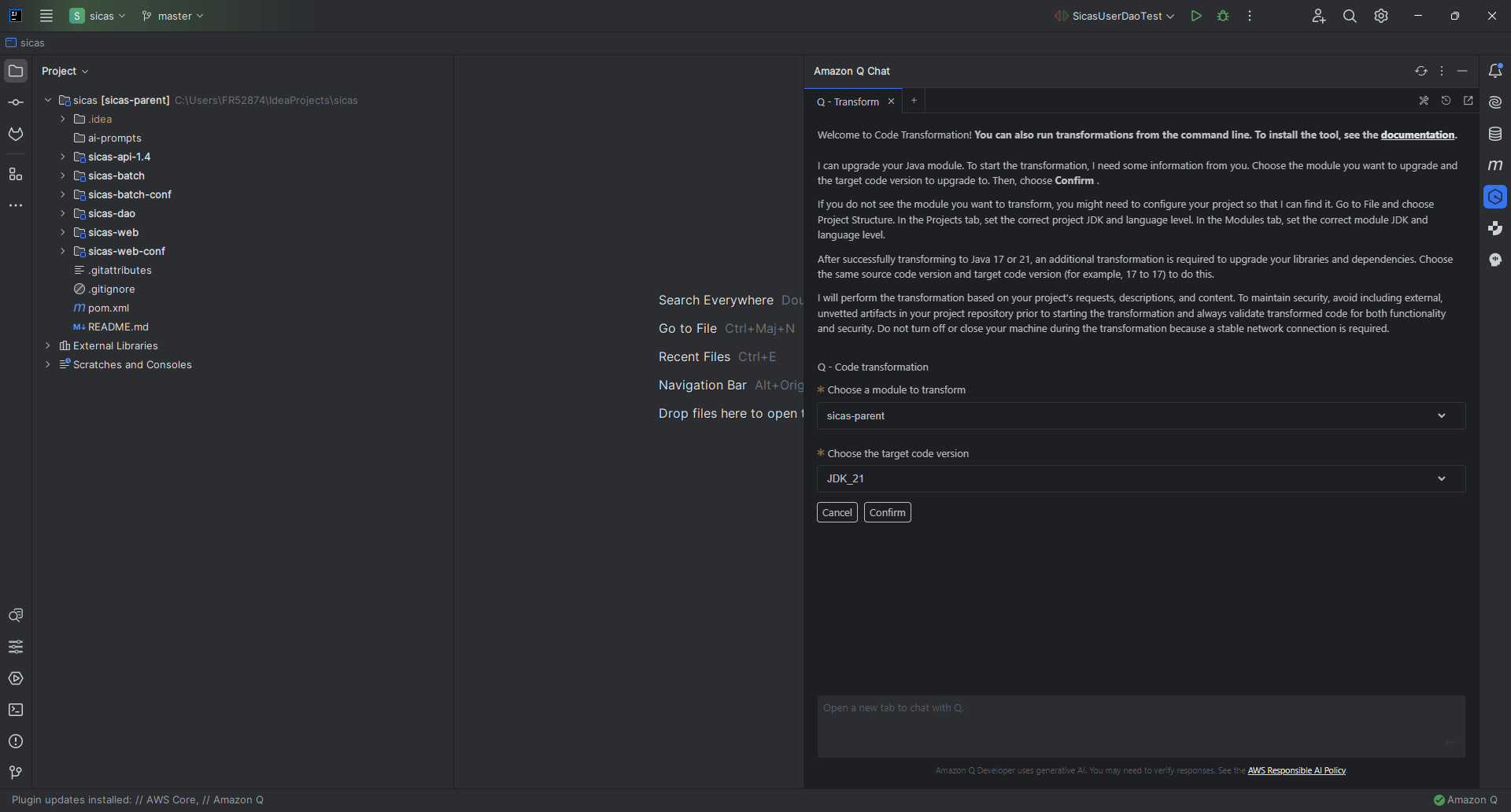The width and height of the screenshot is (1511, 812).
Task: Open the master branch dropdown
Action: [x=172, y=16]
